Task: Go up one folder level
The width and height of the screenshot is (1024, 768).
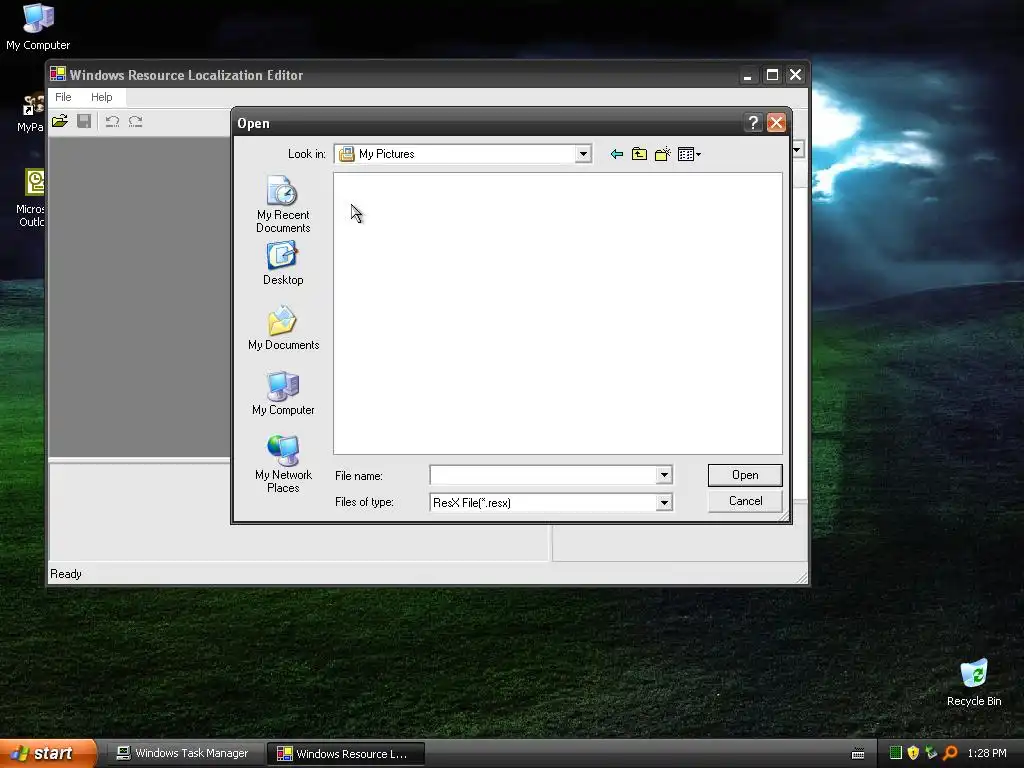Action: click(x=639, y=154)
